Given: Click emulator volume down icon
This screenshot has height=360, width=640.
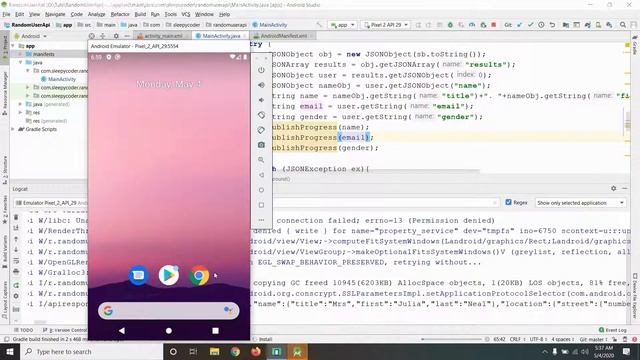Looking at the screenshot, I should (261, 100).
